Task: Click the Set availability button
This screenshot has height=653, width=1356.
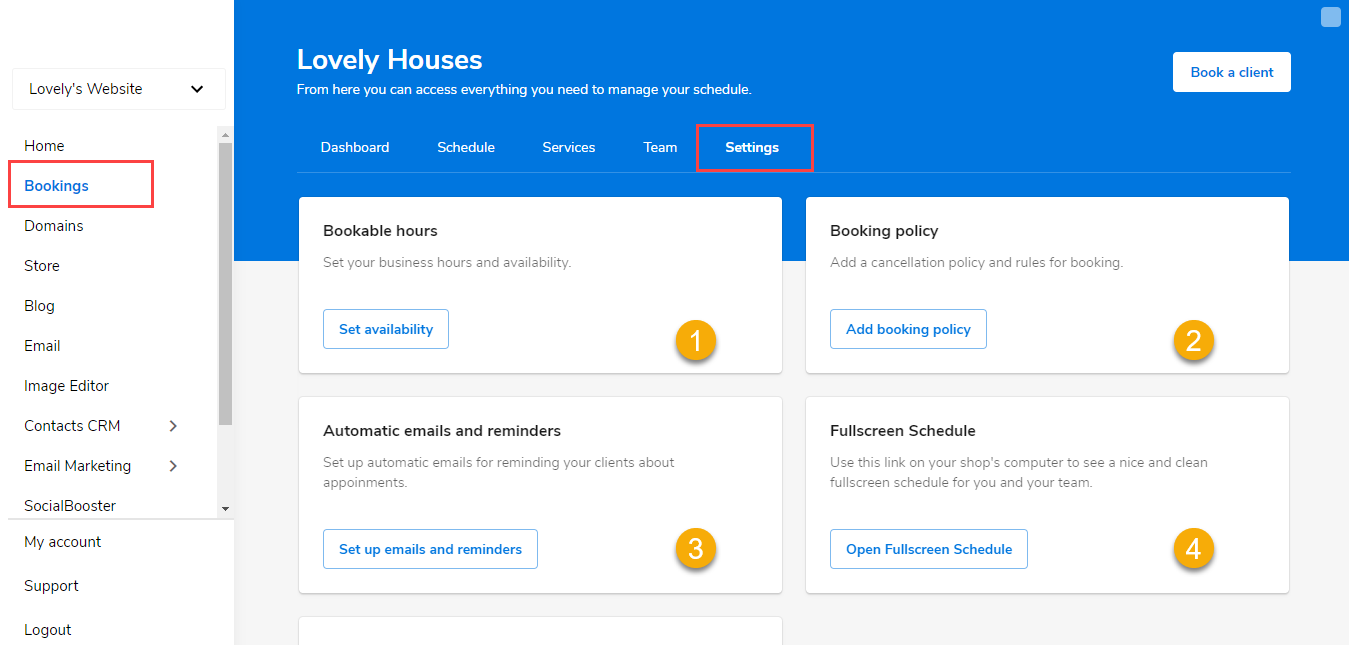Action: tap(386, 329)
